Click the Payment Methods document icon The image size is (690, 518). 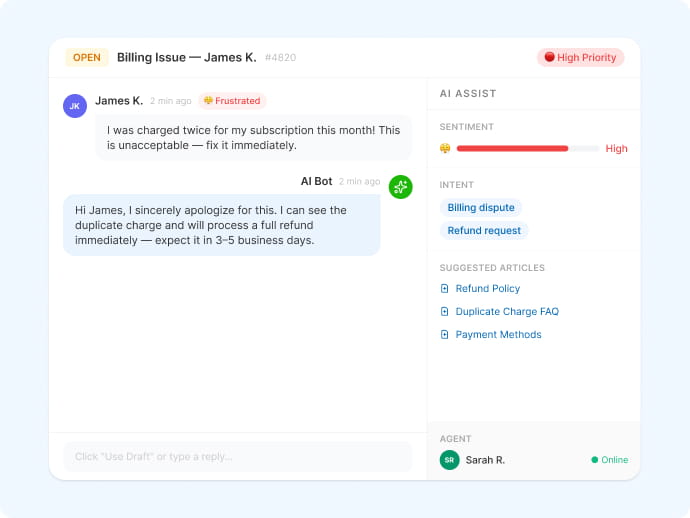coord(444,334)
